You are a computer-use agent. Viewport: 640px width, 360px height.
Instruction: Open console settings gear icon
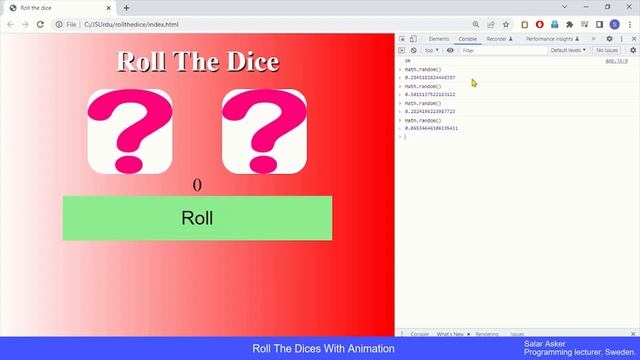pyautogui.click(x=633, y=50)
